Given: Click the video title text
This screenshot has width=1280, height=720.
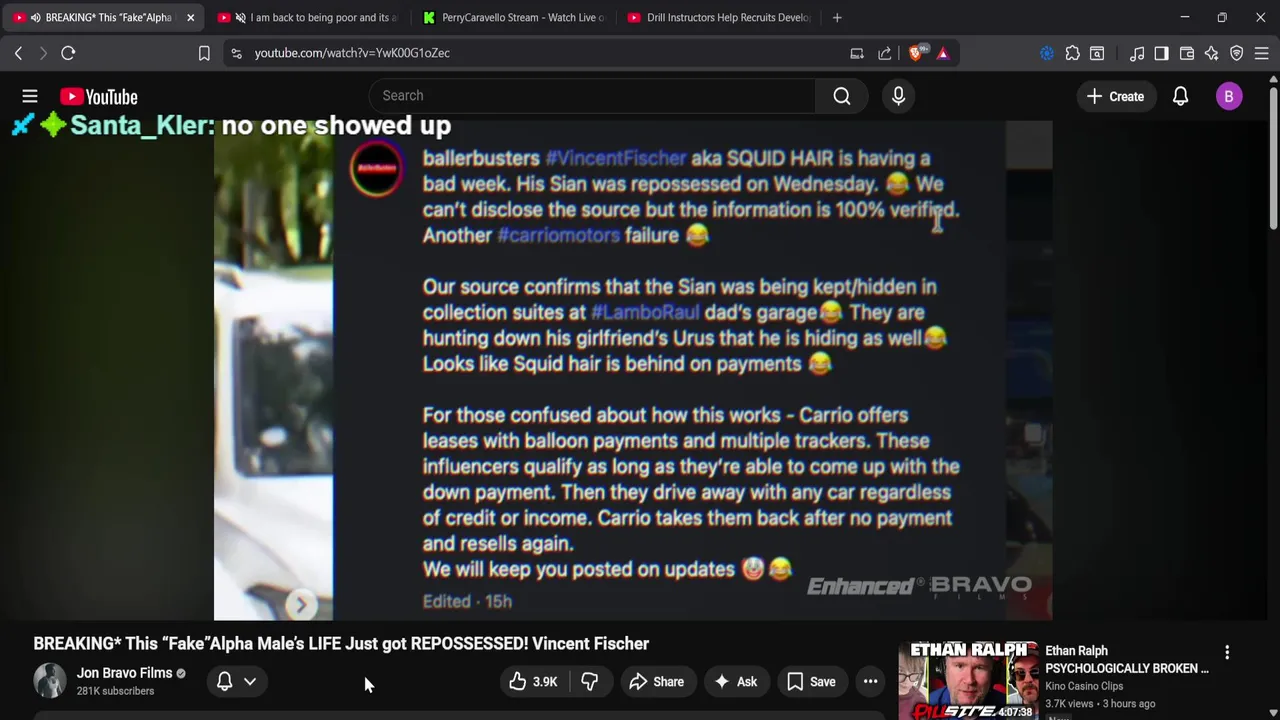Looking at the screenshot, I should pos(341,644).
